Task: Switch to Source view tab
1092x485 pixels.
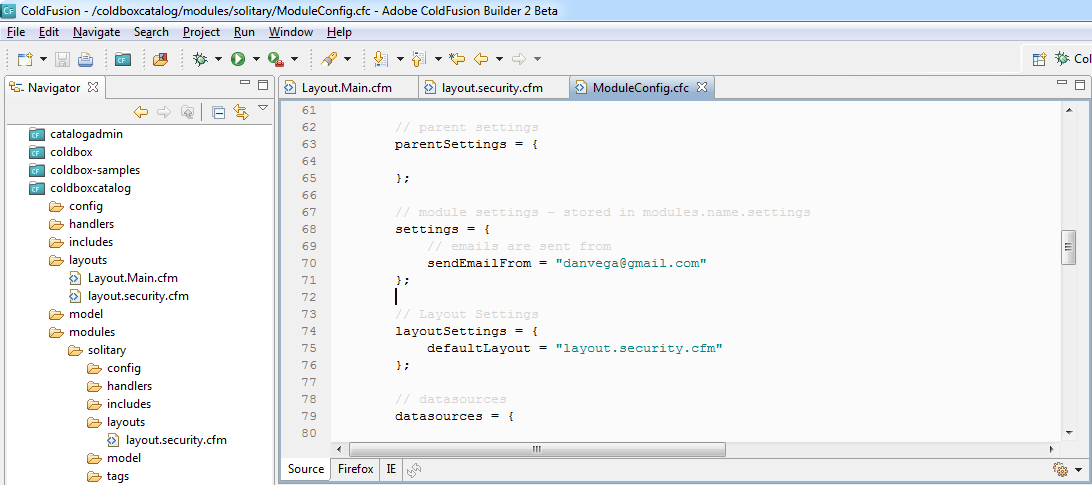Action: tap(306, 469)
